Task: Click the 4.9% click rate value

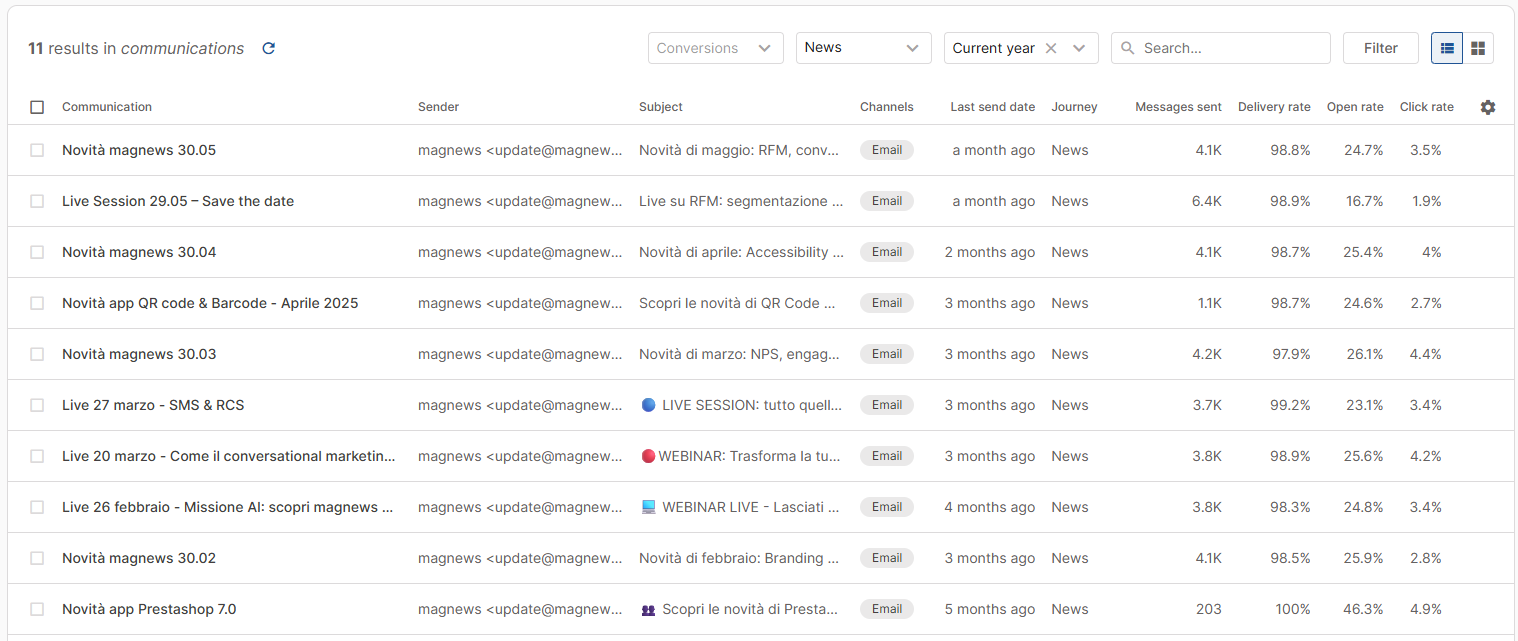Action: click(1426, 609)
